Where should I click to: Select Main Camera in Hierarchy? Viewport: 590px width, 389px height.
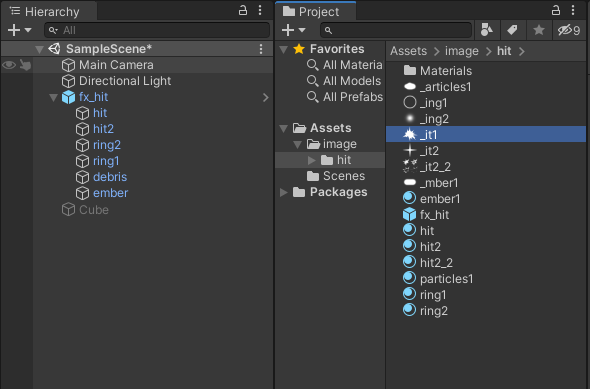tap(116, 65)
